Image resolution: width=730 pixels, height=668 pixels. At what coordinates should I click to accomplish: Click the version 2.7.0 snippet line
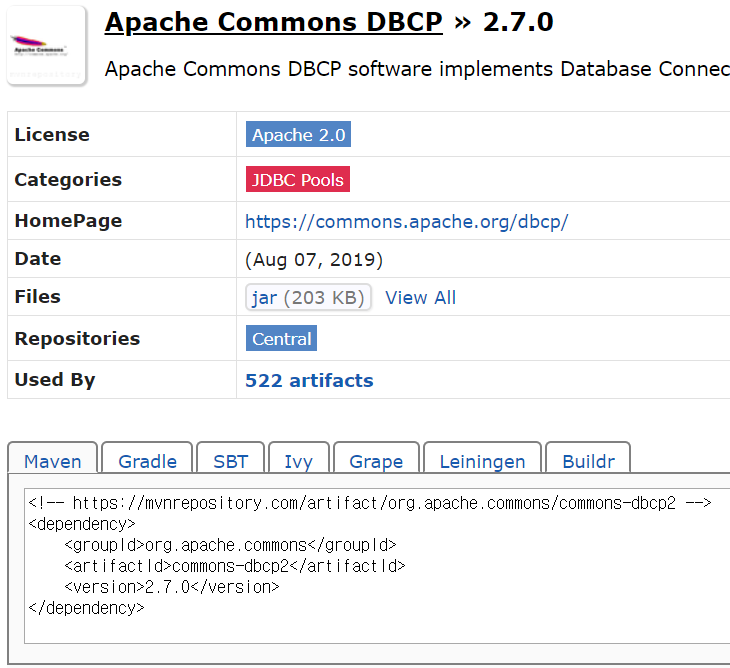[172, 587]
